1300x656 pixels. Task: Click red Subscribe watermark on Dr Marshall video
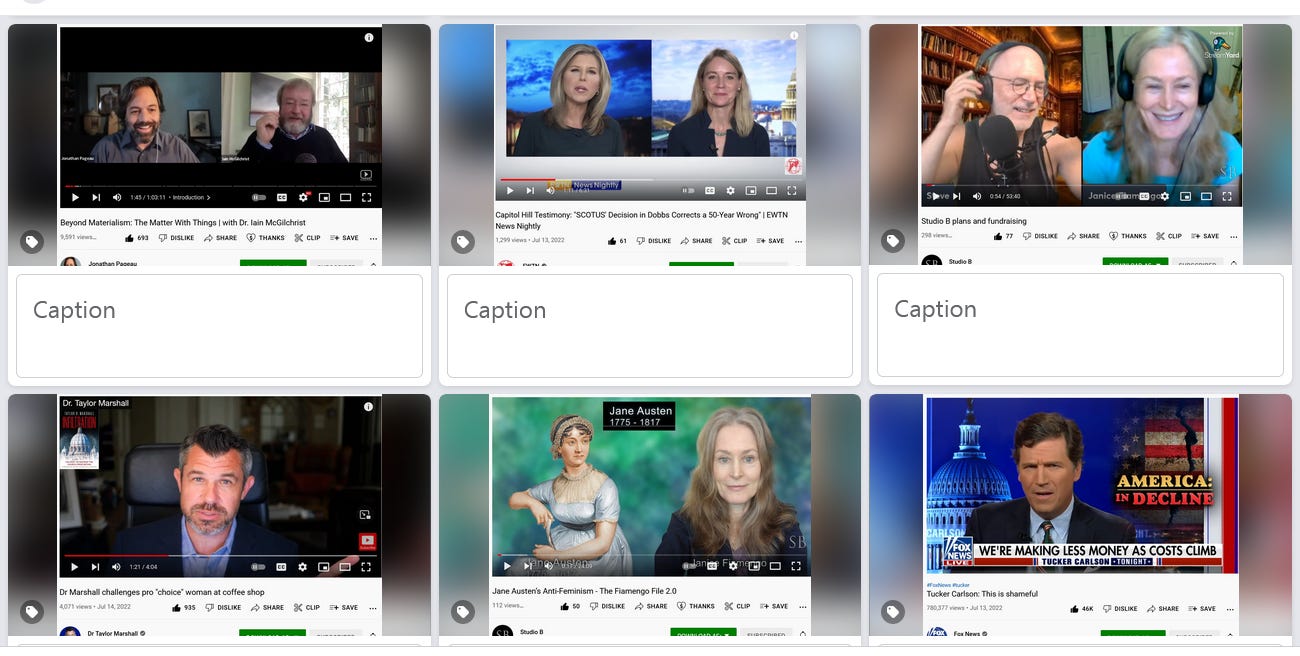pyautogui.click(x=367, y=542)
